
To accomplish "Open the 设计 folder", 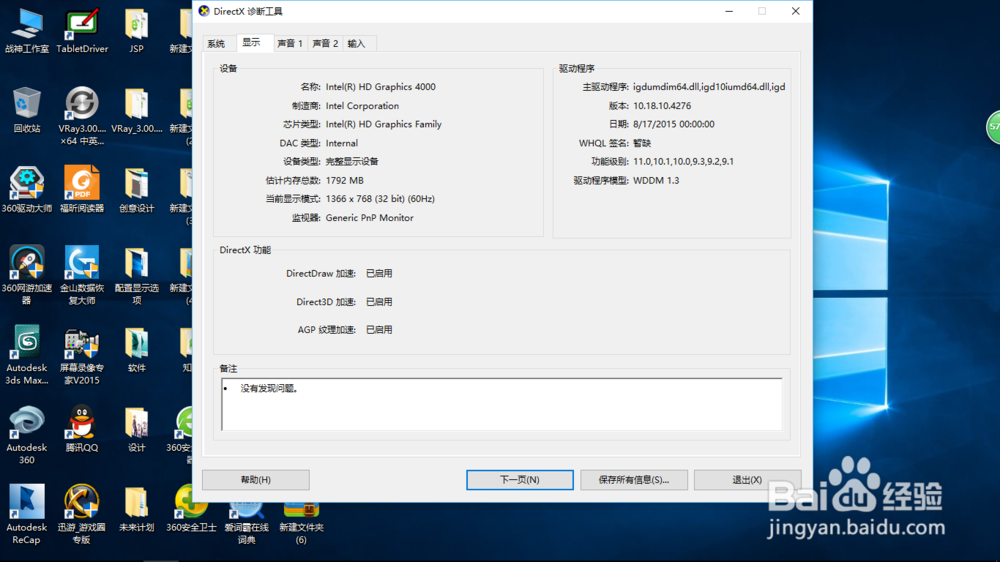I will pyautogui.click(x=136, y=429).
